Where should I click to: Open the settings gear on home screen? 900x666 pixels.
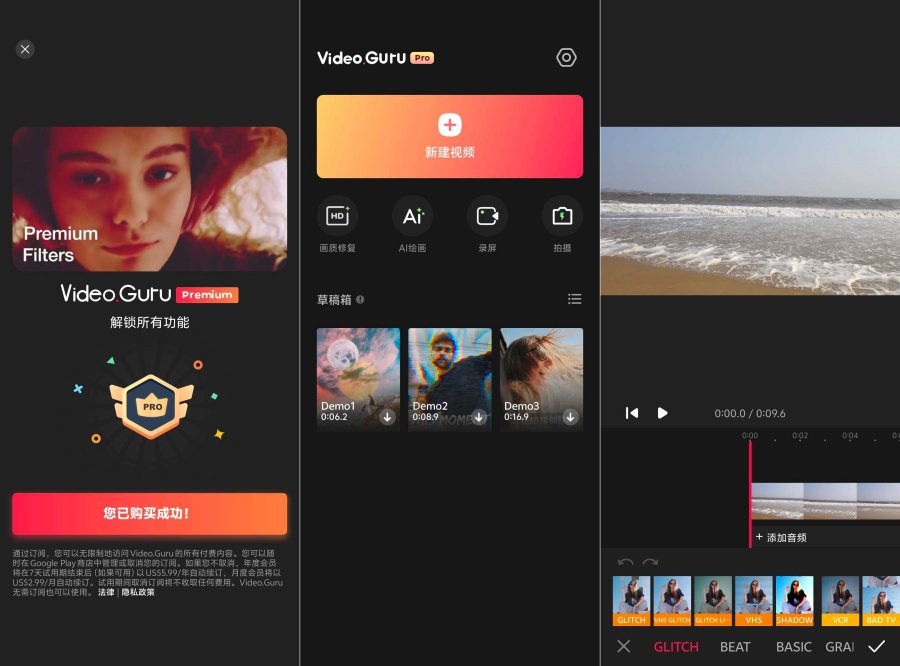pyautogui.click(x=566, y=57)
